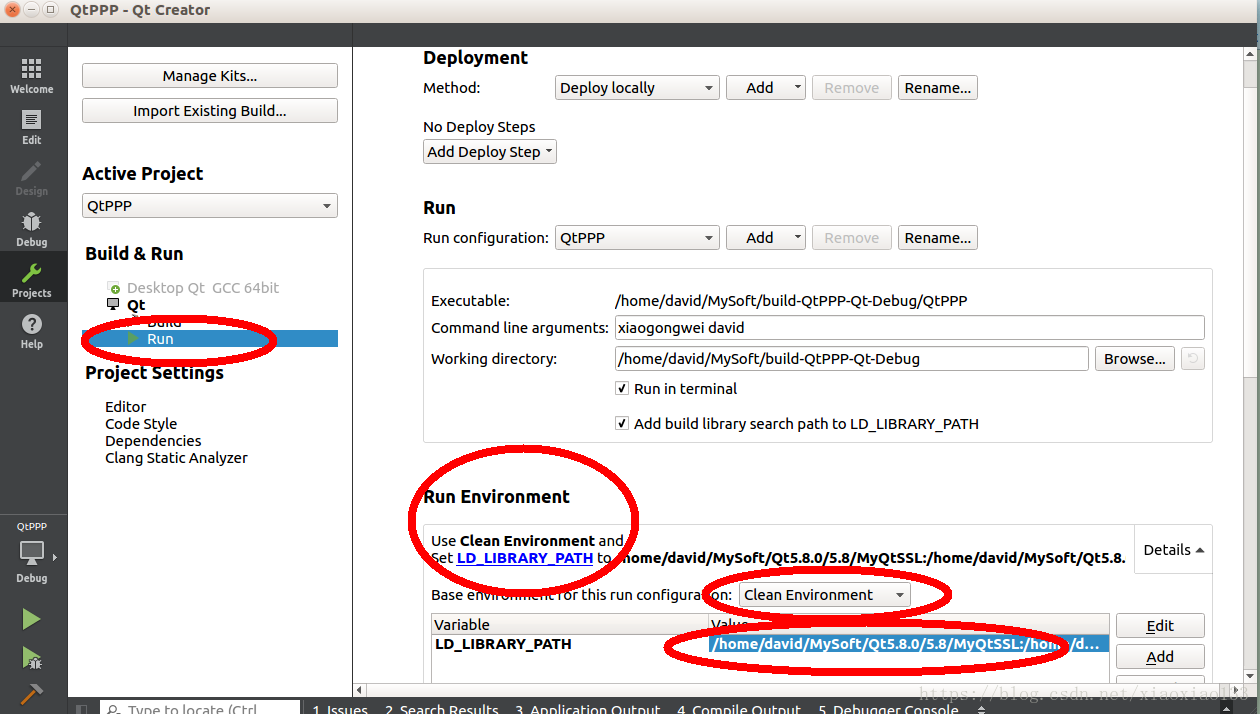Click the monitor icon next to Qt kit
This screenshot has height=714, width=1260.
tap(113, 304)
